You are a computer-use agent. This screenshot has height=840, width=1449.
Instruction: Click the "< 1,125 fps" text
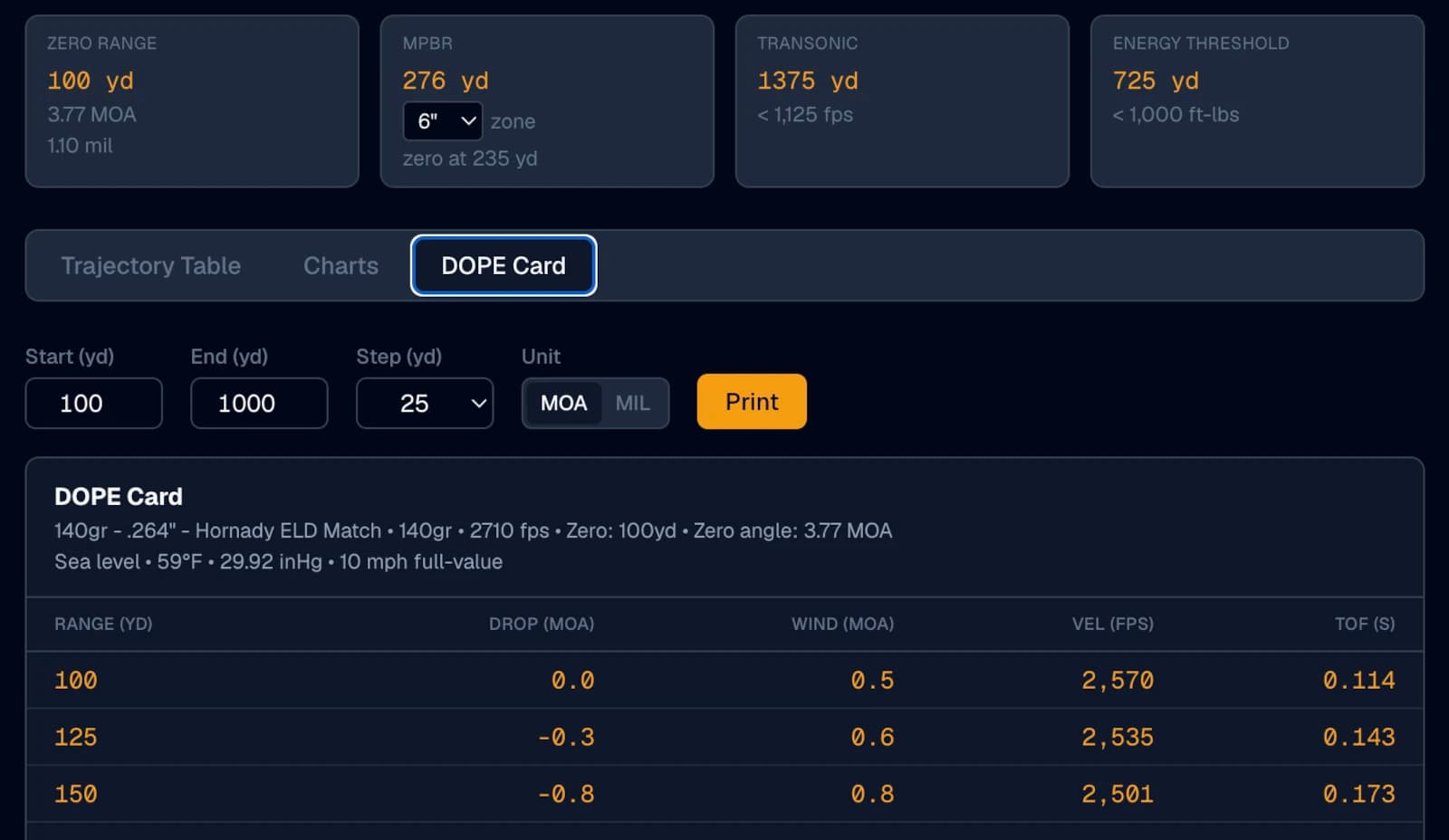(x=805, y=115)
